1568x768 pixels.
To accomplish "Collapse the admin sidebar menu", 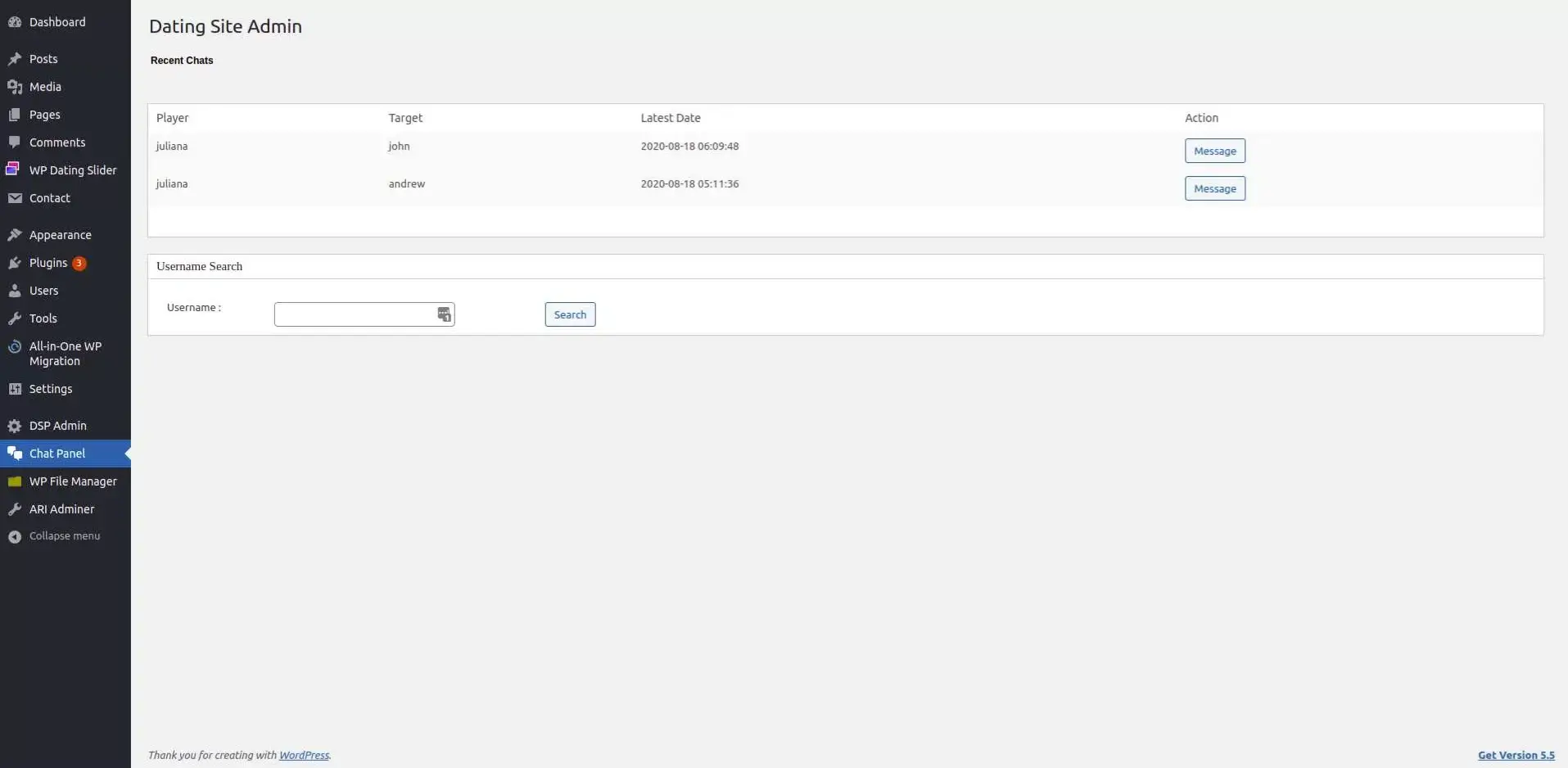I will pyautogui.click(x=64, y=536).
